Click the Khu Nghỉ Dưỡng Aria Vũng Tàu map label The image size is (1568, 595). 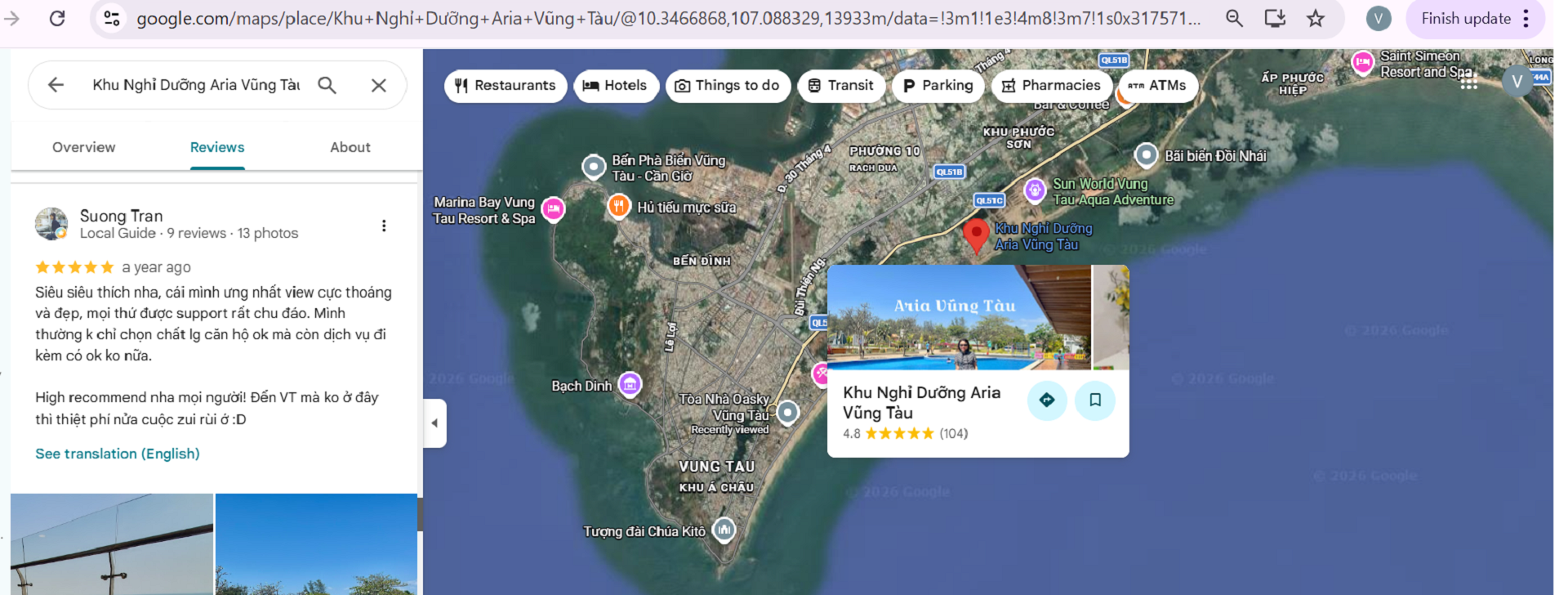[x=1043, y=236]
